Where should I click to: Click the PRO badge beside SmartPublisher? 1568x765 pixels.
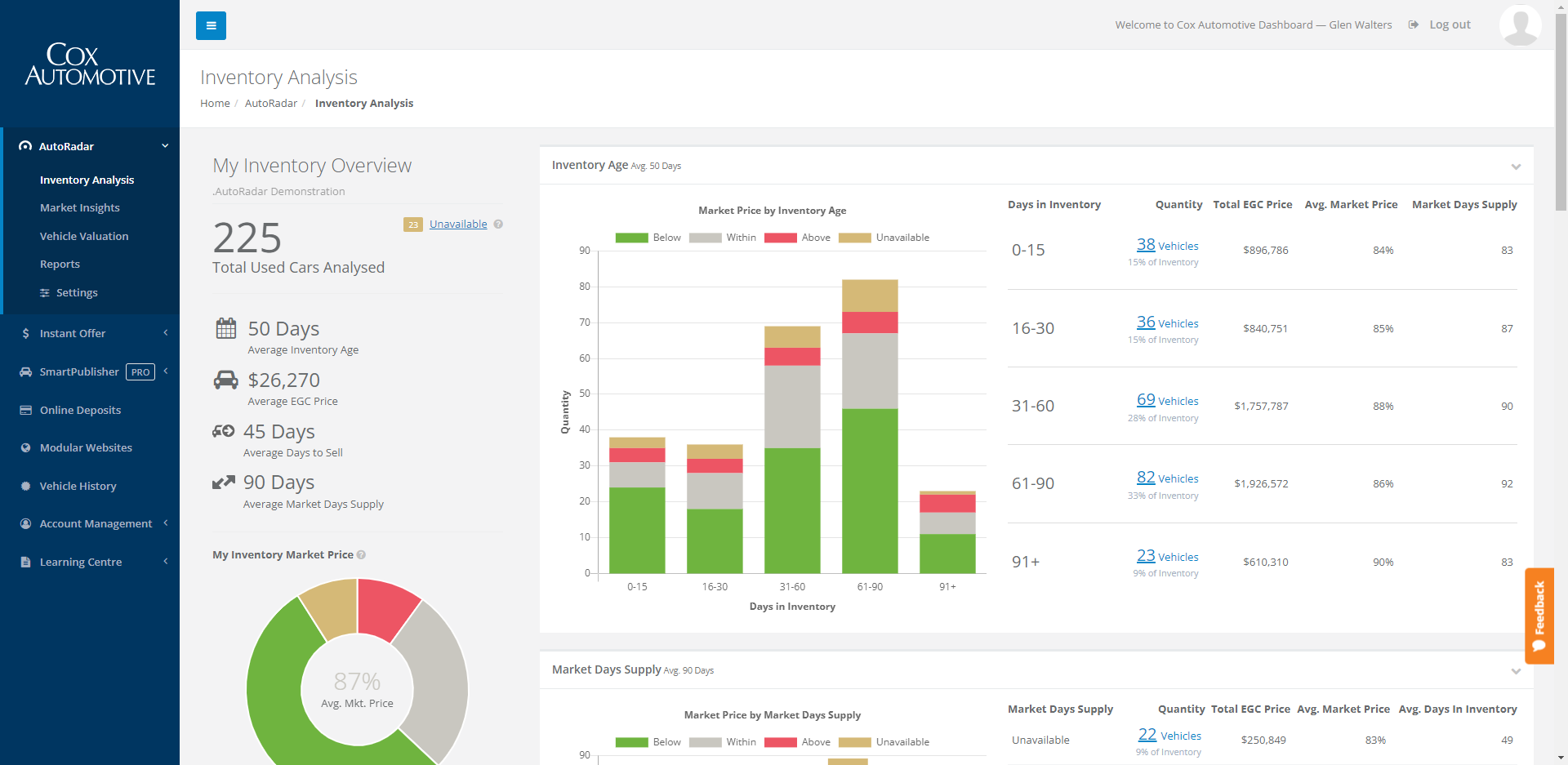point(140,372)
